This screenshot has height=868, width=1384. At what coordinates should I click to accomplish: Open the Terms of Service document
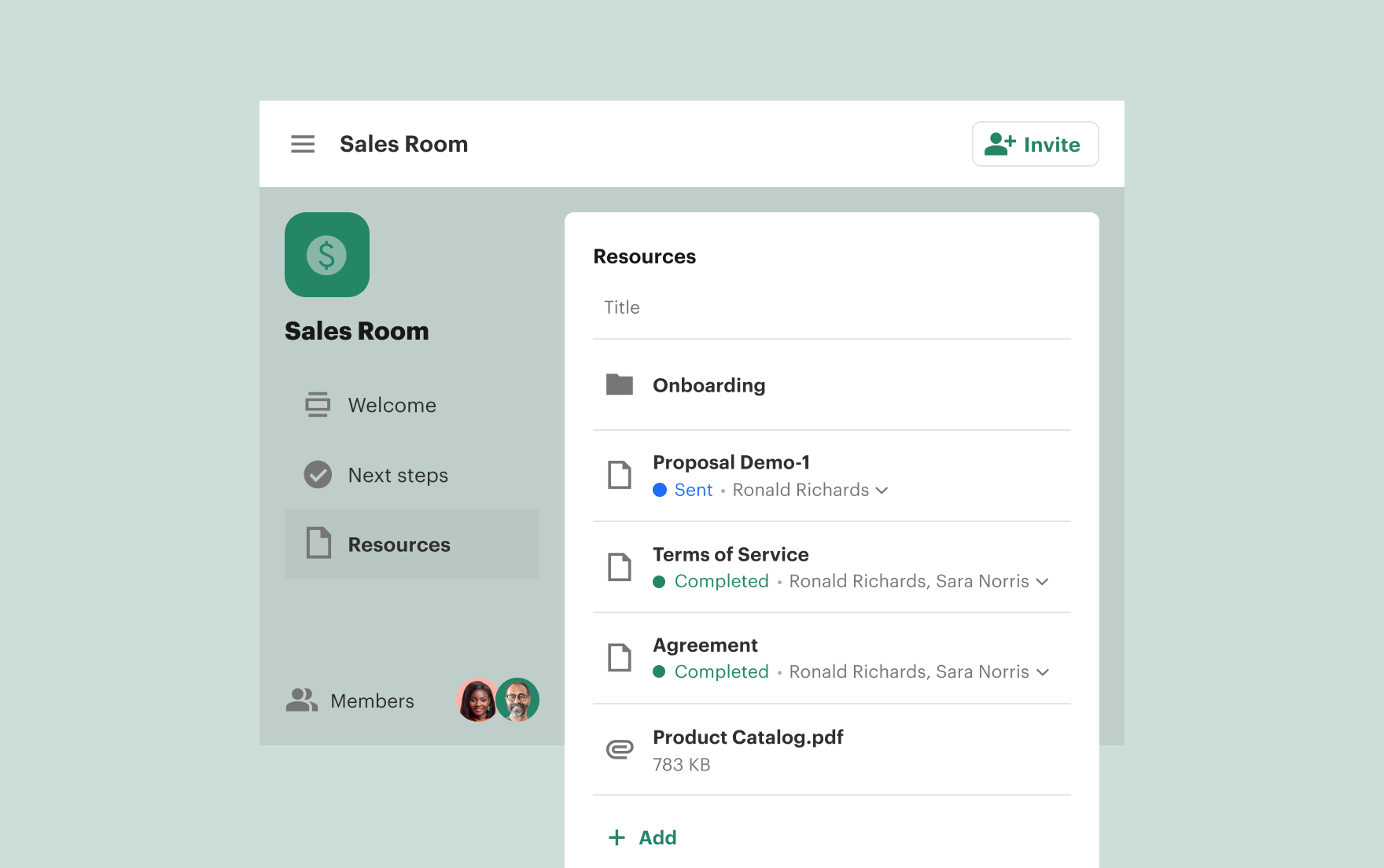pyautogui.click(x=731, y=554)
